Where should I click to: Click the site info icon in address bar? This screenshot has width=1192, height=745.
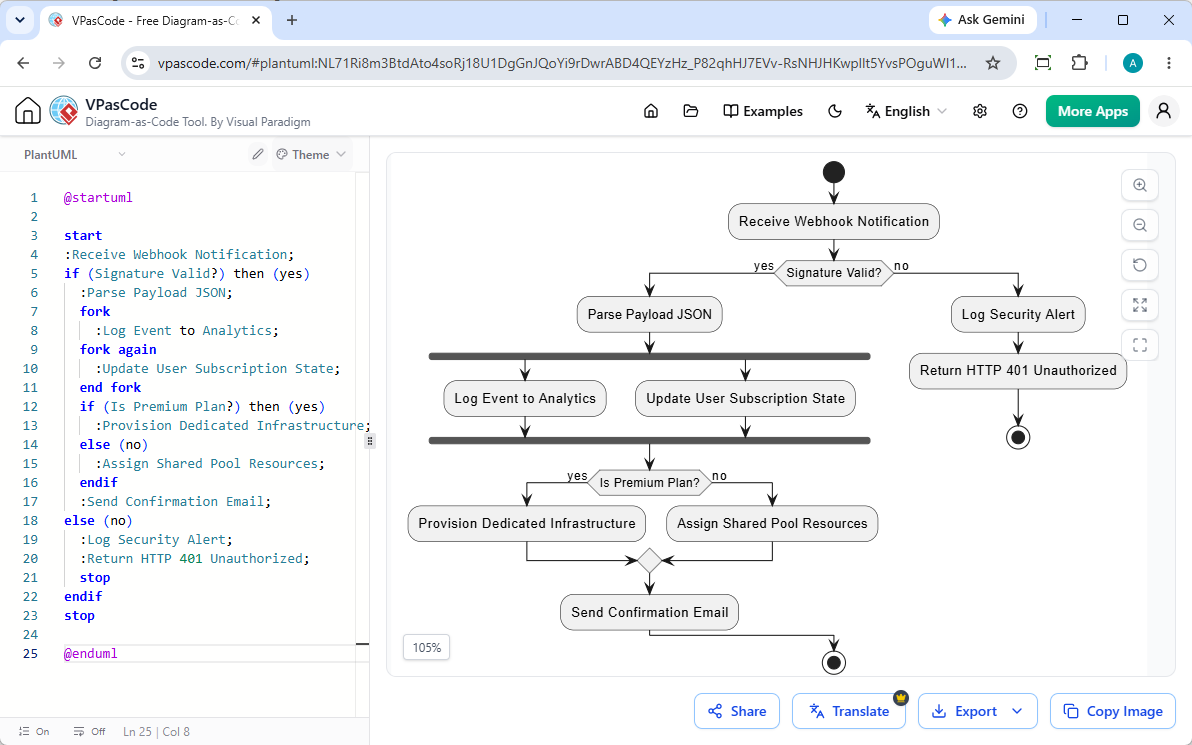tap(138, 63)
